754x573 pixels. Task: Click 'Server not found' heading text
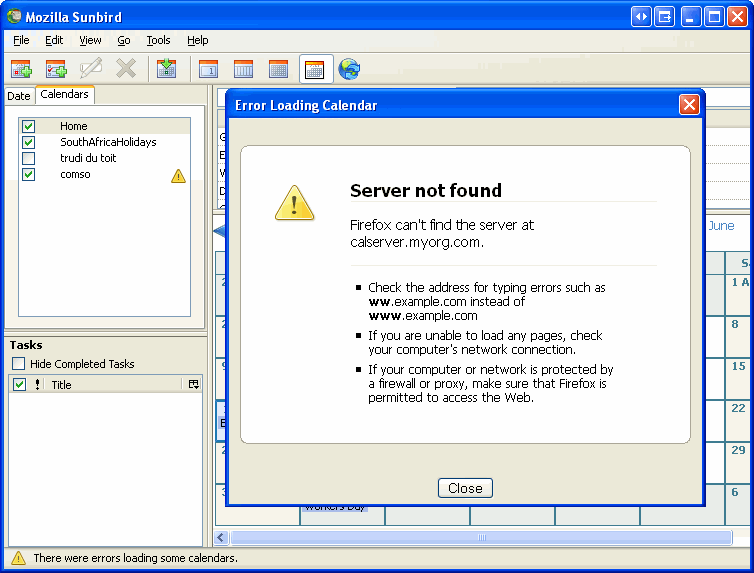[x=426, y=190]
